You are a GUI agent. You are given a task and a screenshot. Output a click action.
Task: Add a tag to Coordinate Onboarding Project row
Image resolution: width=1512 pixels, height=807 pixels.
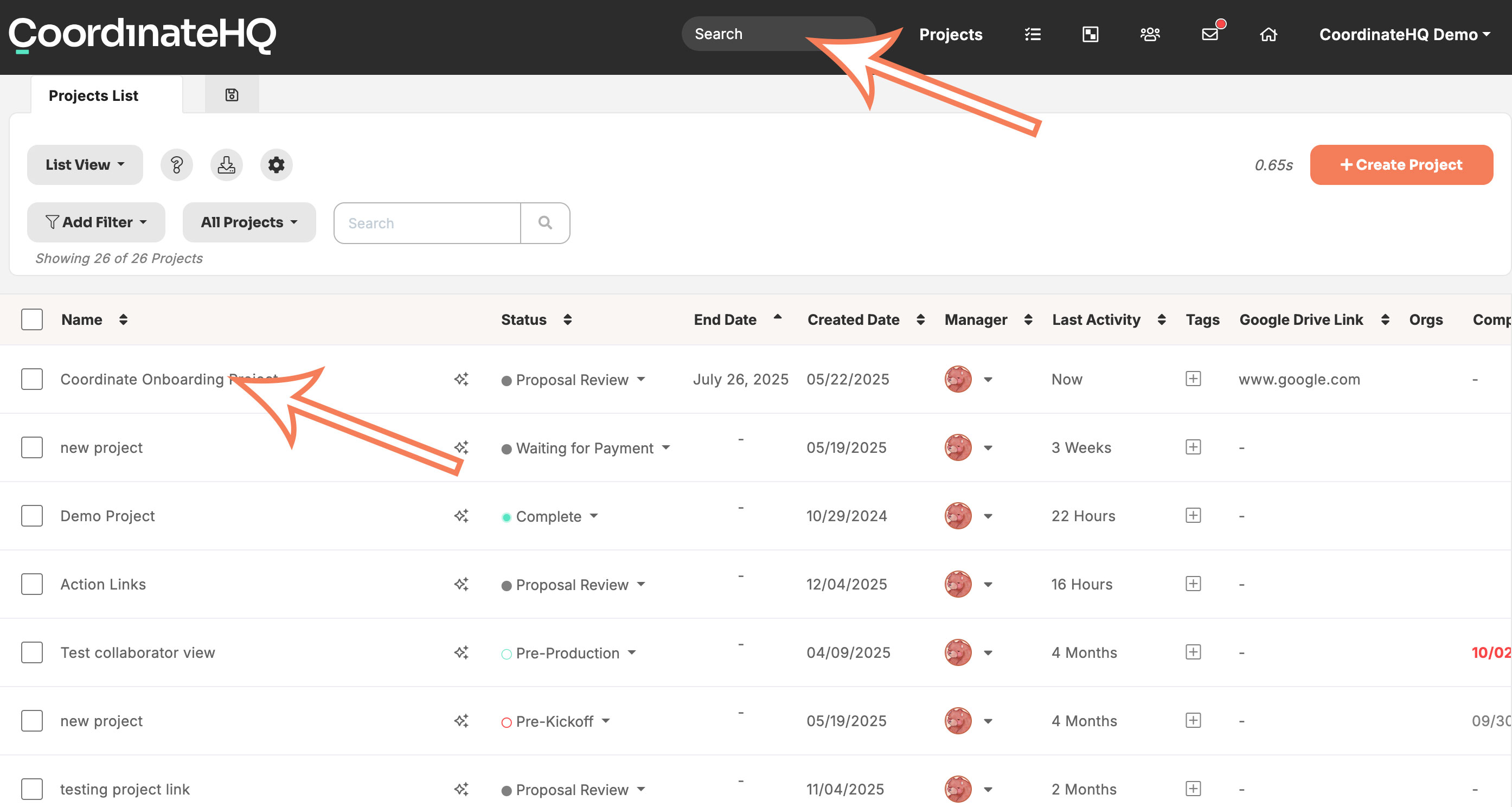[1193, 379]
